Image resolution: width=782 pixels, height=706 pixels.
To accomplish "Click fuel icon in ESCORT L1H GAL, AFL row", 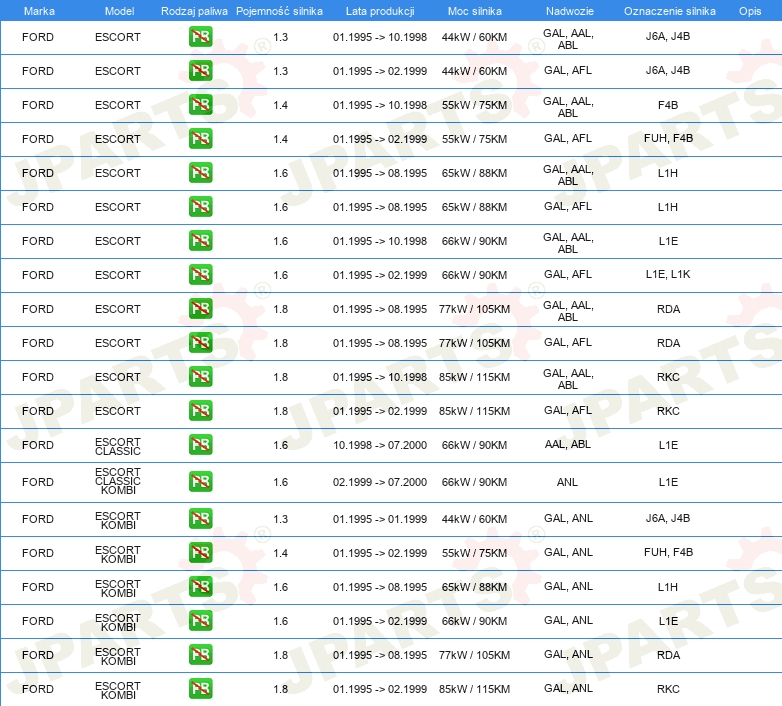I will (x=200, y=206).
